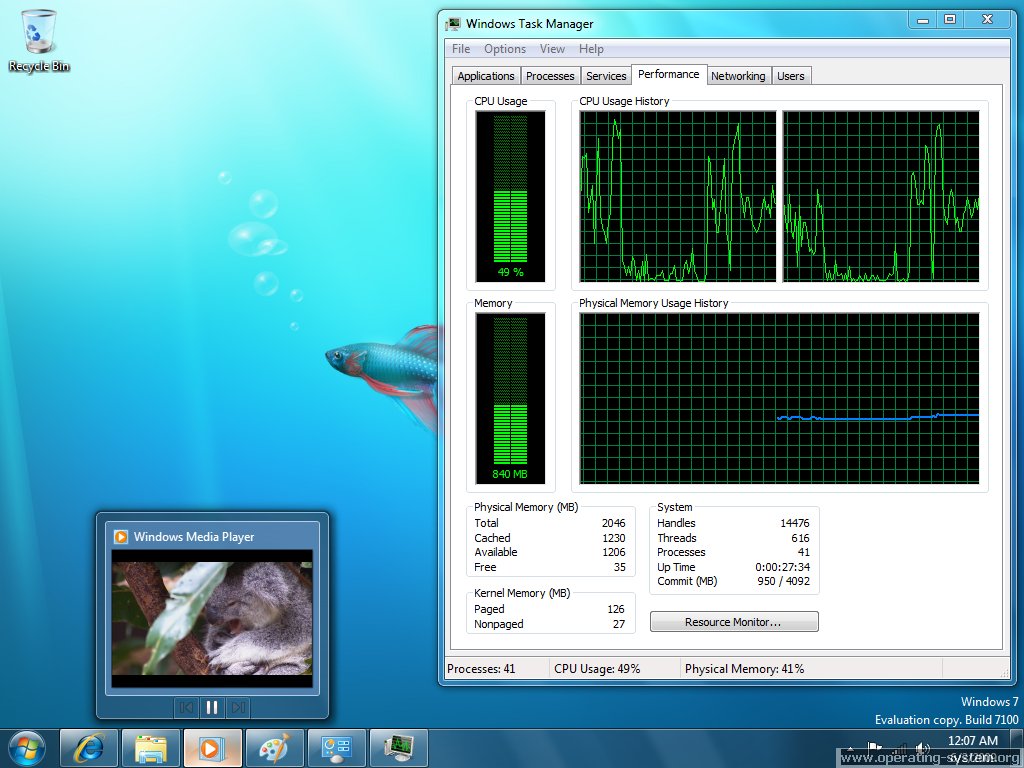This screenshot has height=768, width=1024.
Task: Switch to the Users tab
Action: [791, 76]
